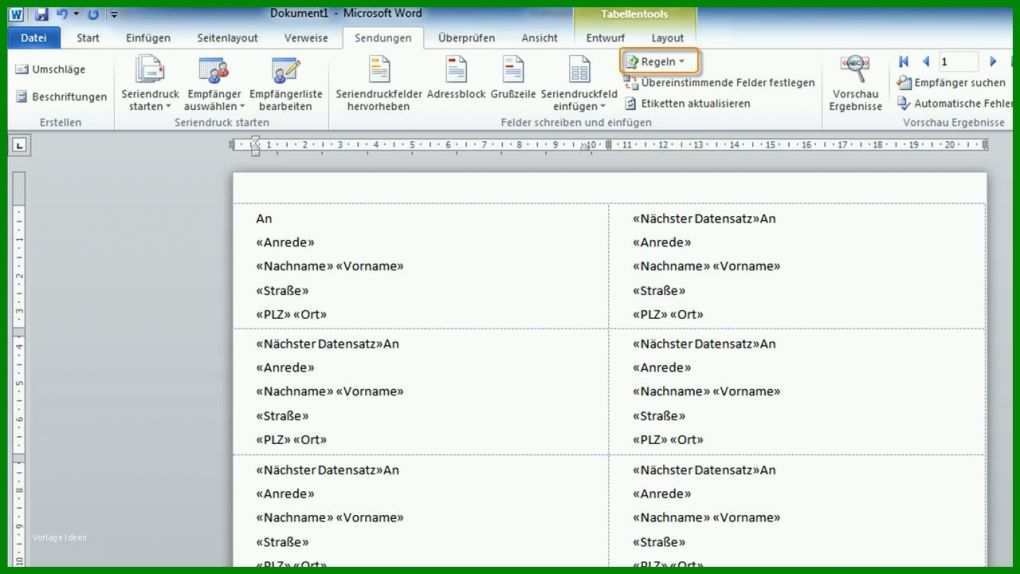This screenshot has height=574, width=1020.
Task: Go to the previous record
Action: 926,62
